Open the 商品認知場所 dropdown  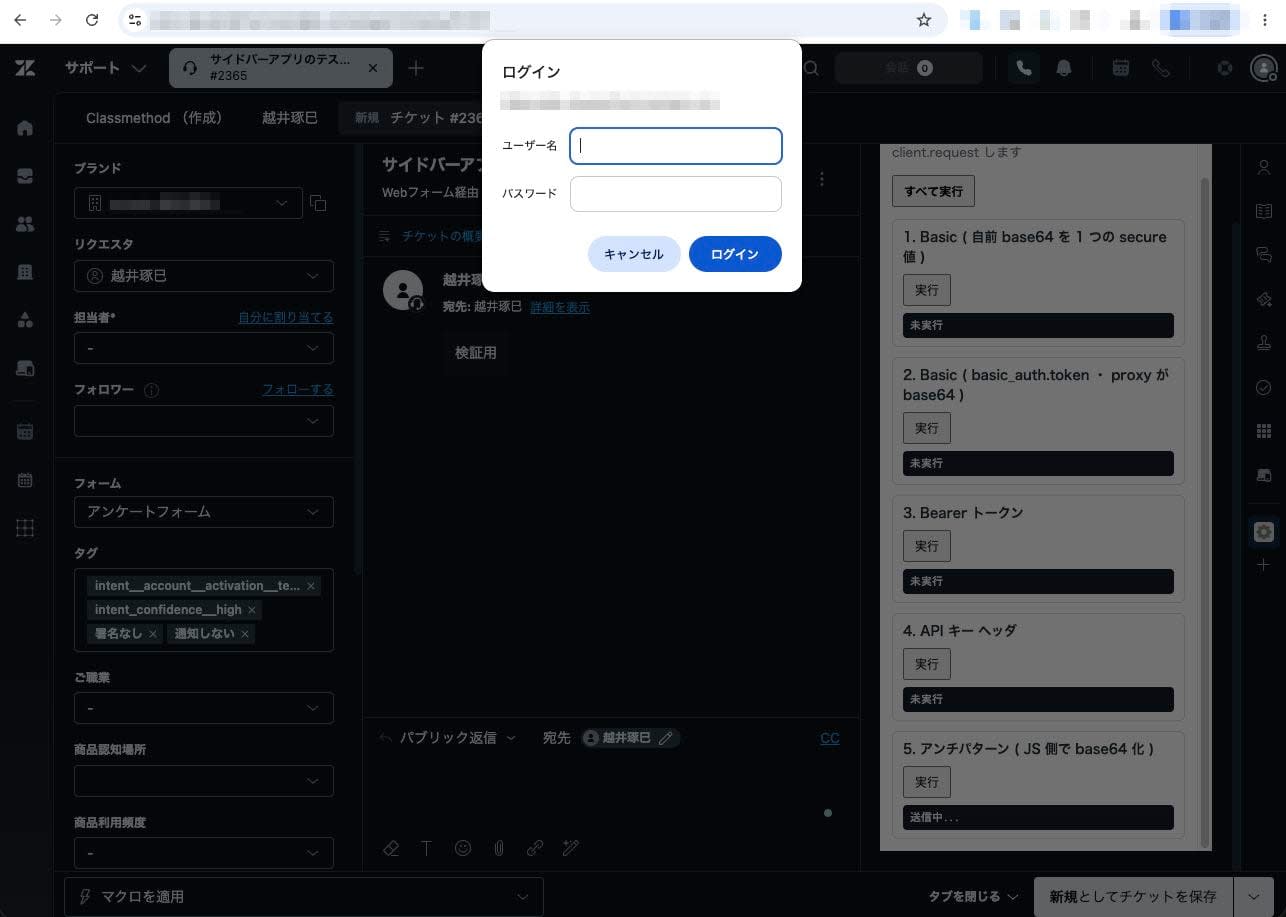204,781
